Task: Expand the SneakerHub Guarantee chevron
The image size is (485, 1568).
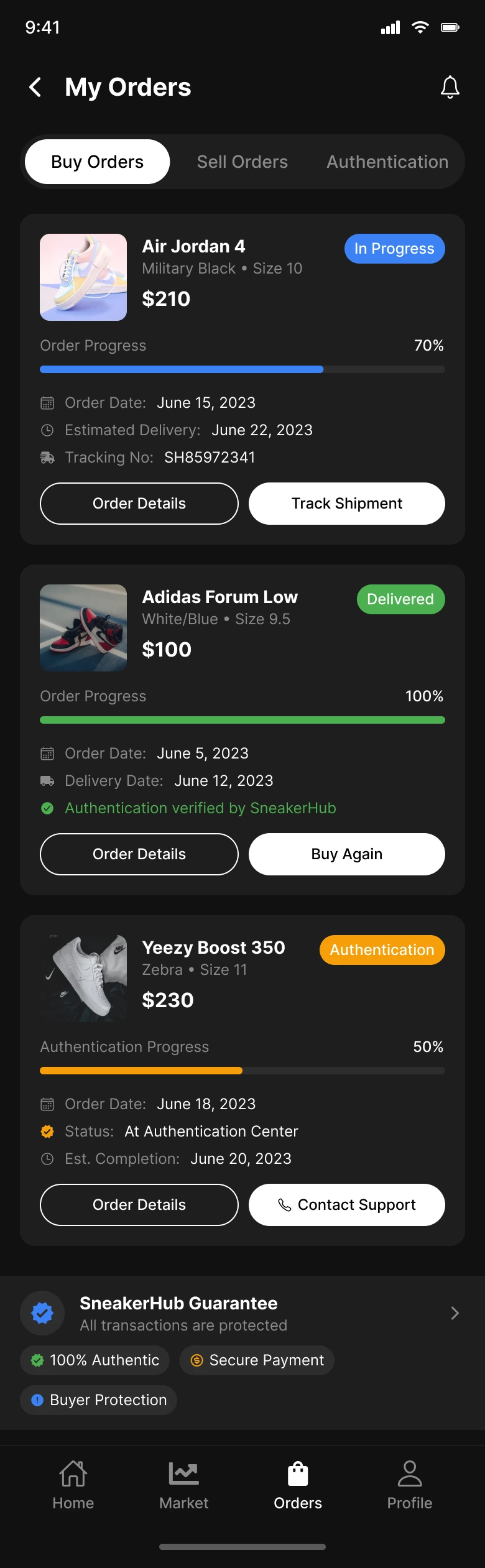Action: pos(455,1312)
